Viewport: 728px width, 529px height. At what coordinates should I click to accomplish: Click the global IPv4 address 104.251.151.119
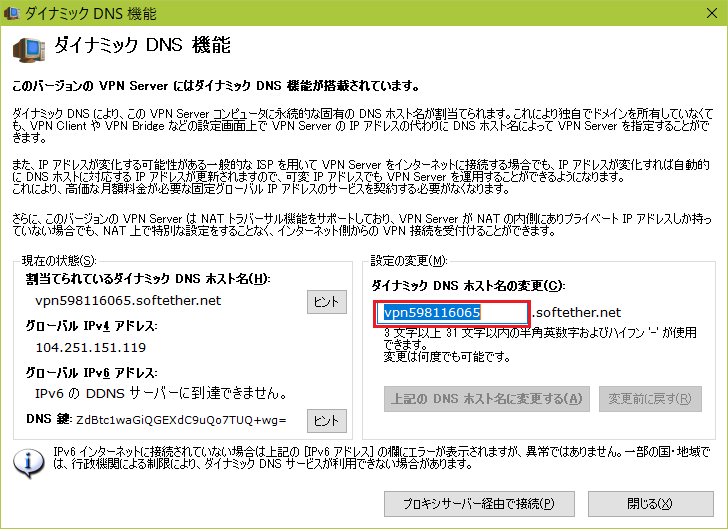[91, 347]
